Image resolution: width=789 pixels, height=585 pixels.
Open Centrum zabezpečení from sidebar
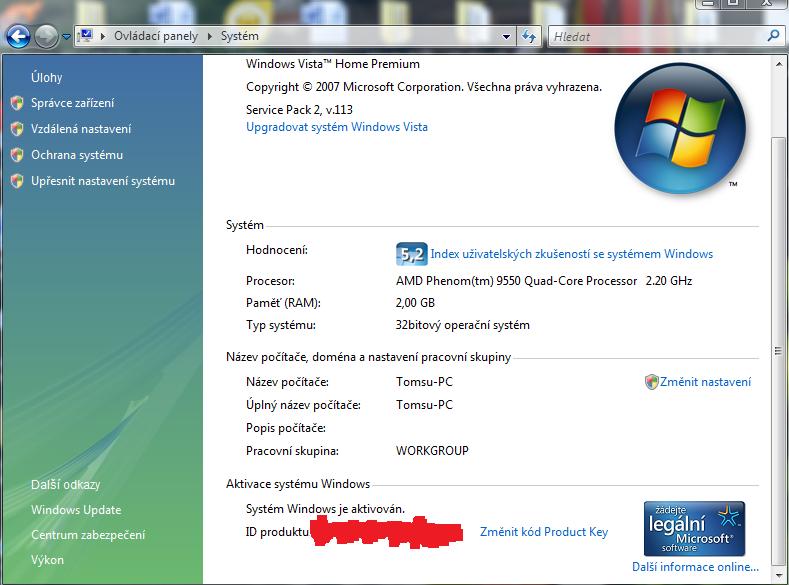[x=88, y=535]
